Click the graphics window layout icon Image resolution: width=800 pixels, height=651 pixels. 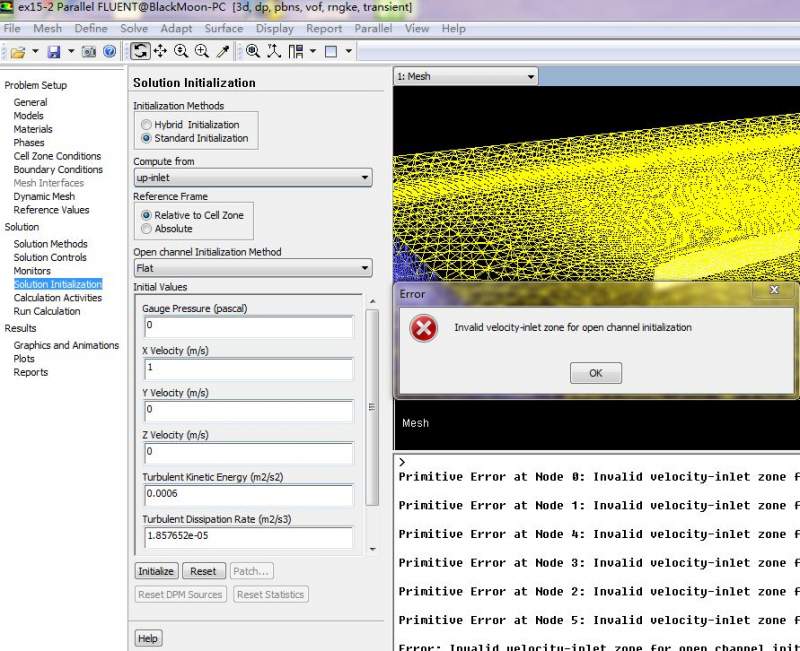point(331,52)
